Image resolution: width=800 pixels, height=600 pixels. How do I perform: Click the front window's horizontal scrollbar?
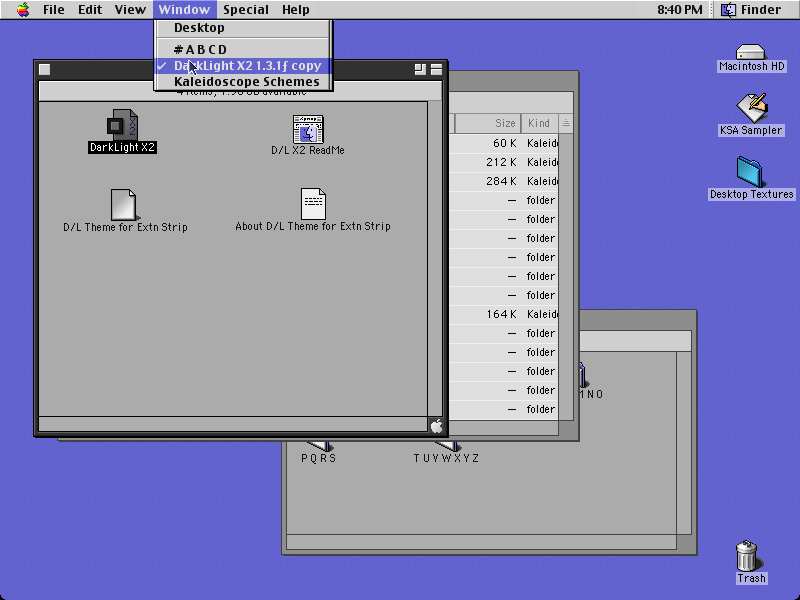233,424
